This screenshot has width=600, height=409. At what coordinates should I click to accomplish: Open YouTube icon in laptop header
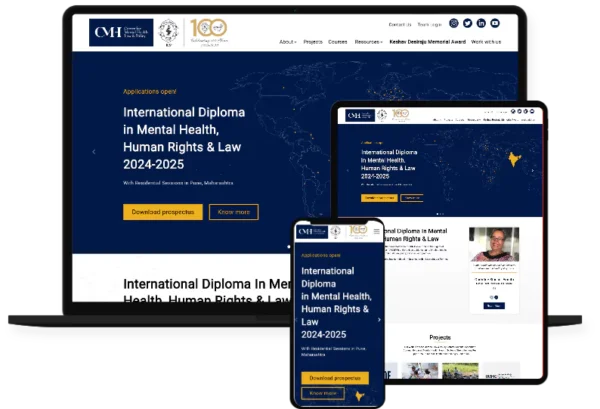click(x=495, y=23)
